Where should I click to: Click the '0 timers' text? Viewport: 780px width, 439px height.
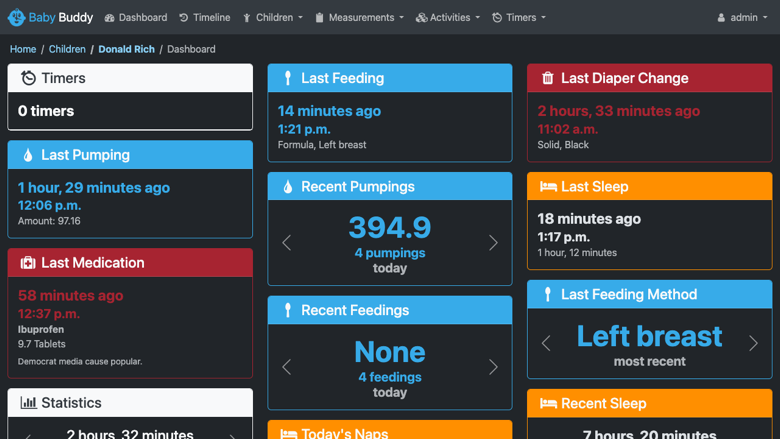[46, 111]
